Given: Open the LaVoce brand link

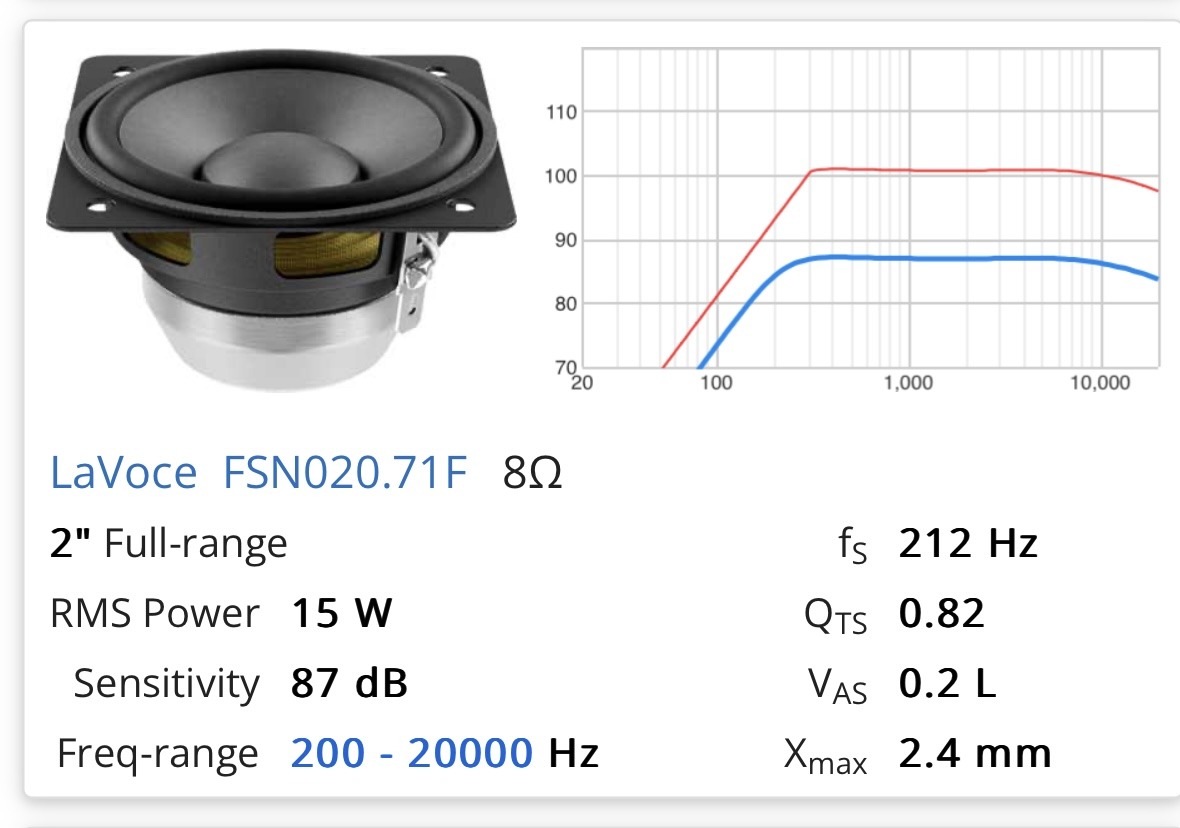Looking at the screenshot, I should [123, 473].
